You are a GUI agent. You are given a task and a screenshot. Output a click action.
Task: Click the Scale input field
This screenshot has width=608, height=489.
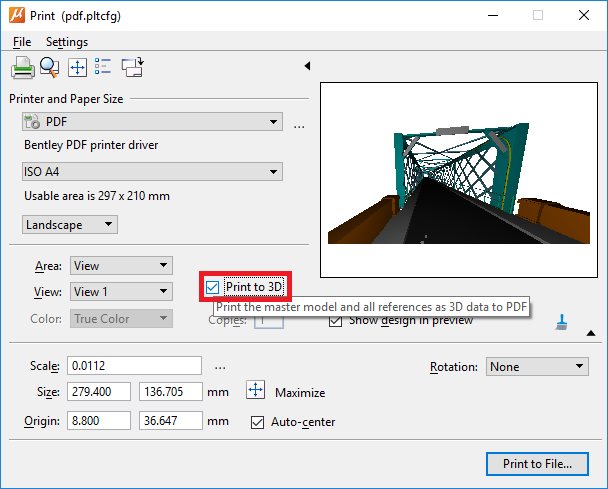(134, 367)
